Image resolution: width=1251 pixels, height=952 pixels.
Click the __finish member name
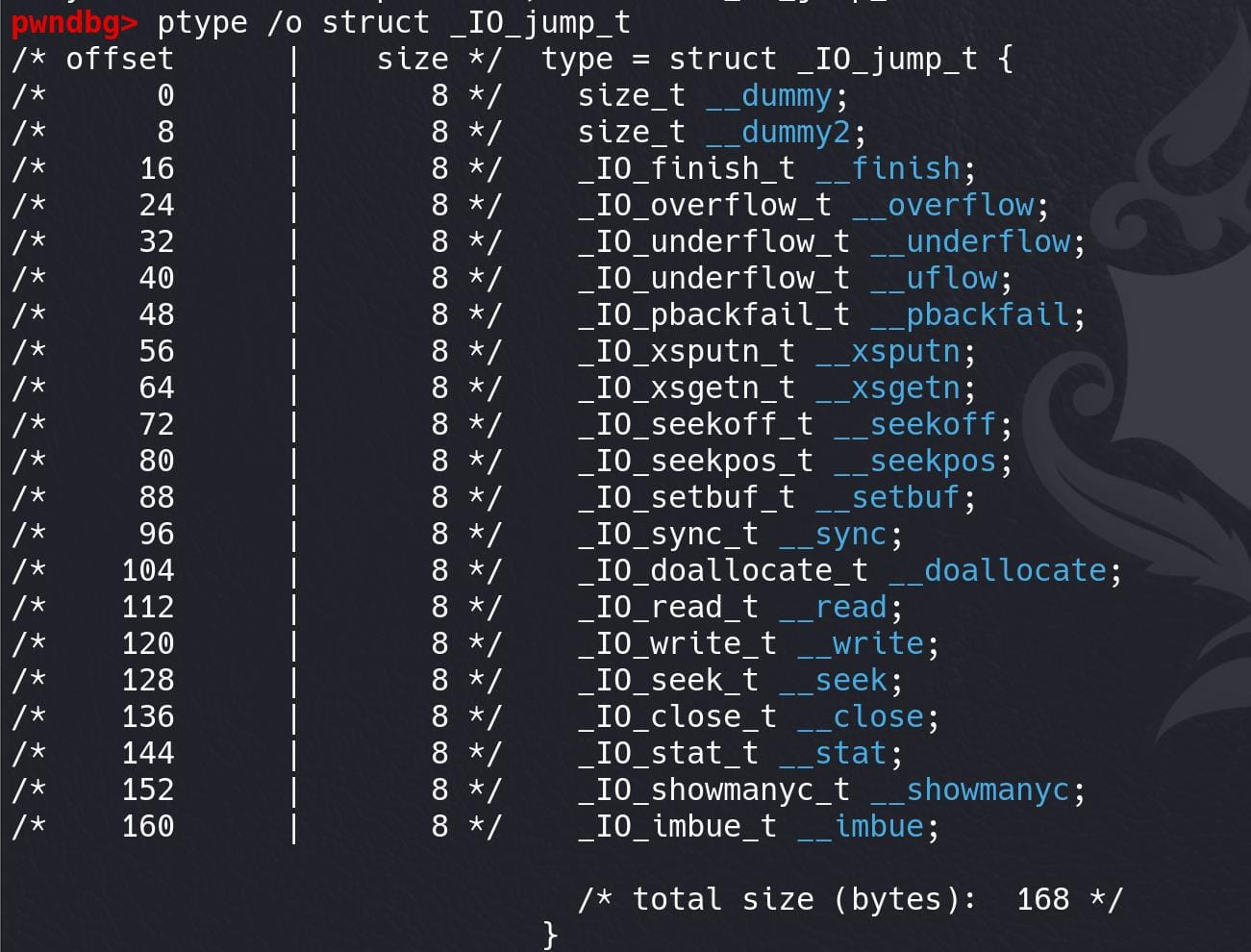pyautogui.click(x=888, y=169)
